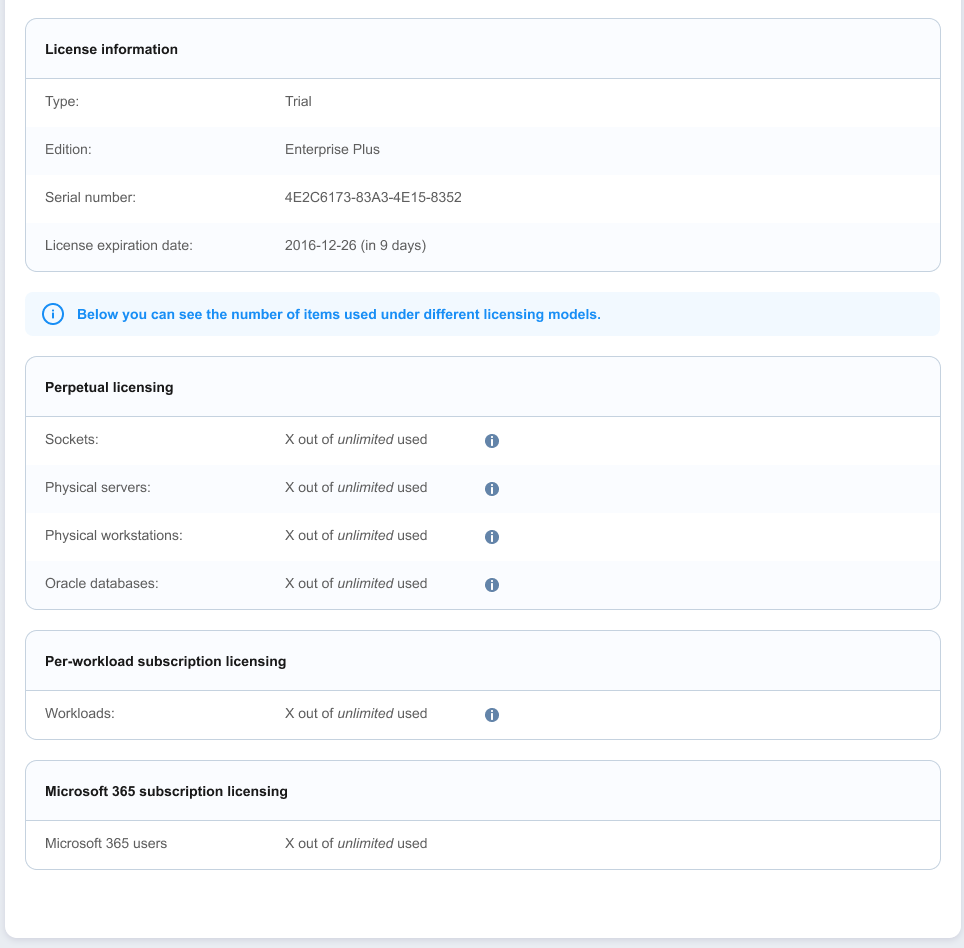964x948 pixels.
Task: Click the Workloads row label
Action: 80,713
